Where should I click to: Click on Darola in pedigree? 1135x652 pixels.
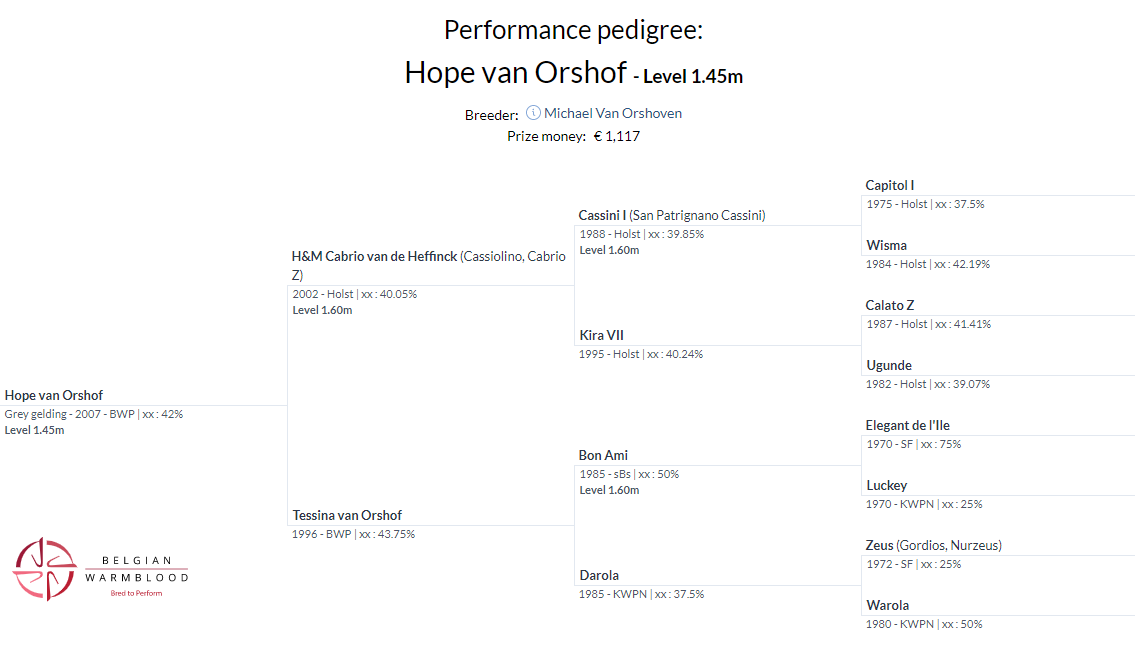click(x=599, y=575)
